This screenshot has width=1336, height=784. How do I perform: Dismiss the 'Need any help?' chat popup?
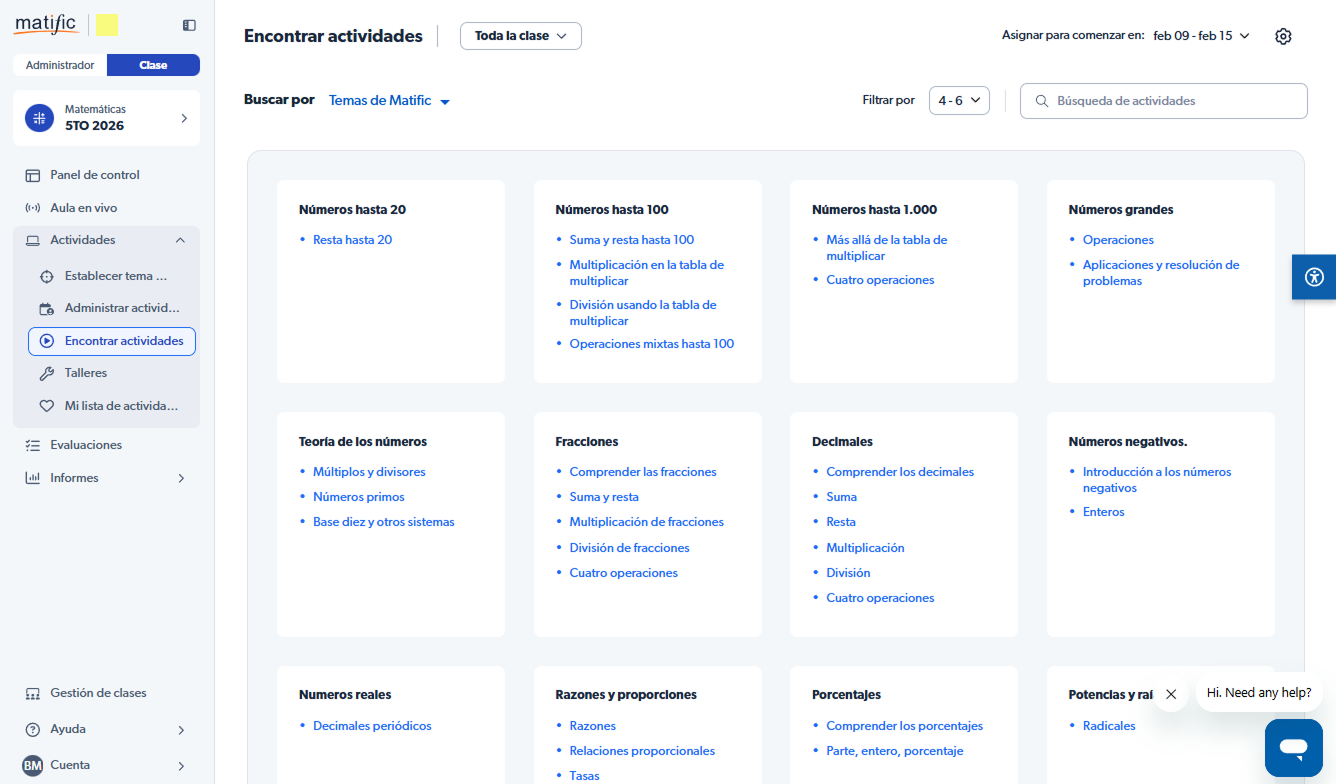pos(1171,693)
